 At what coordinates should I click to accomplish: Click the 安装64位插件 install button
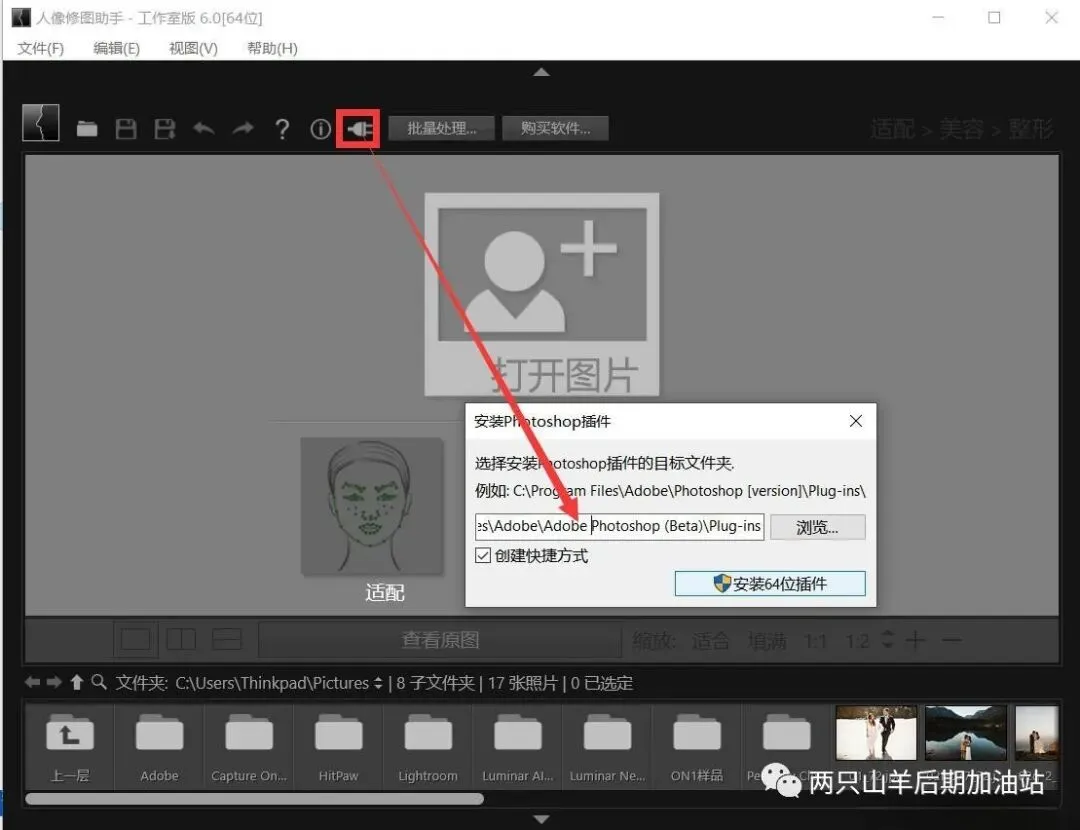pyautogui.click(x=770, y=583)
